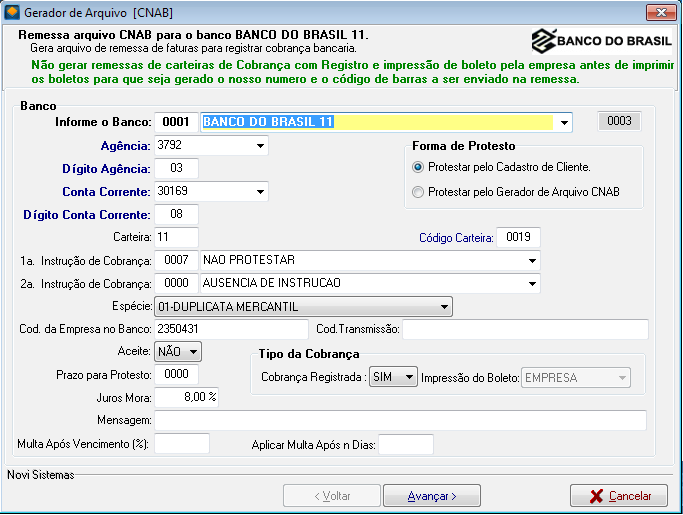Viewport: 683px width, 515px height.
Task: Click the AUSENCIA DE INSTRUCAO text
Action: [x=271, y=283]
